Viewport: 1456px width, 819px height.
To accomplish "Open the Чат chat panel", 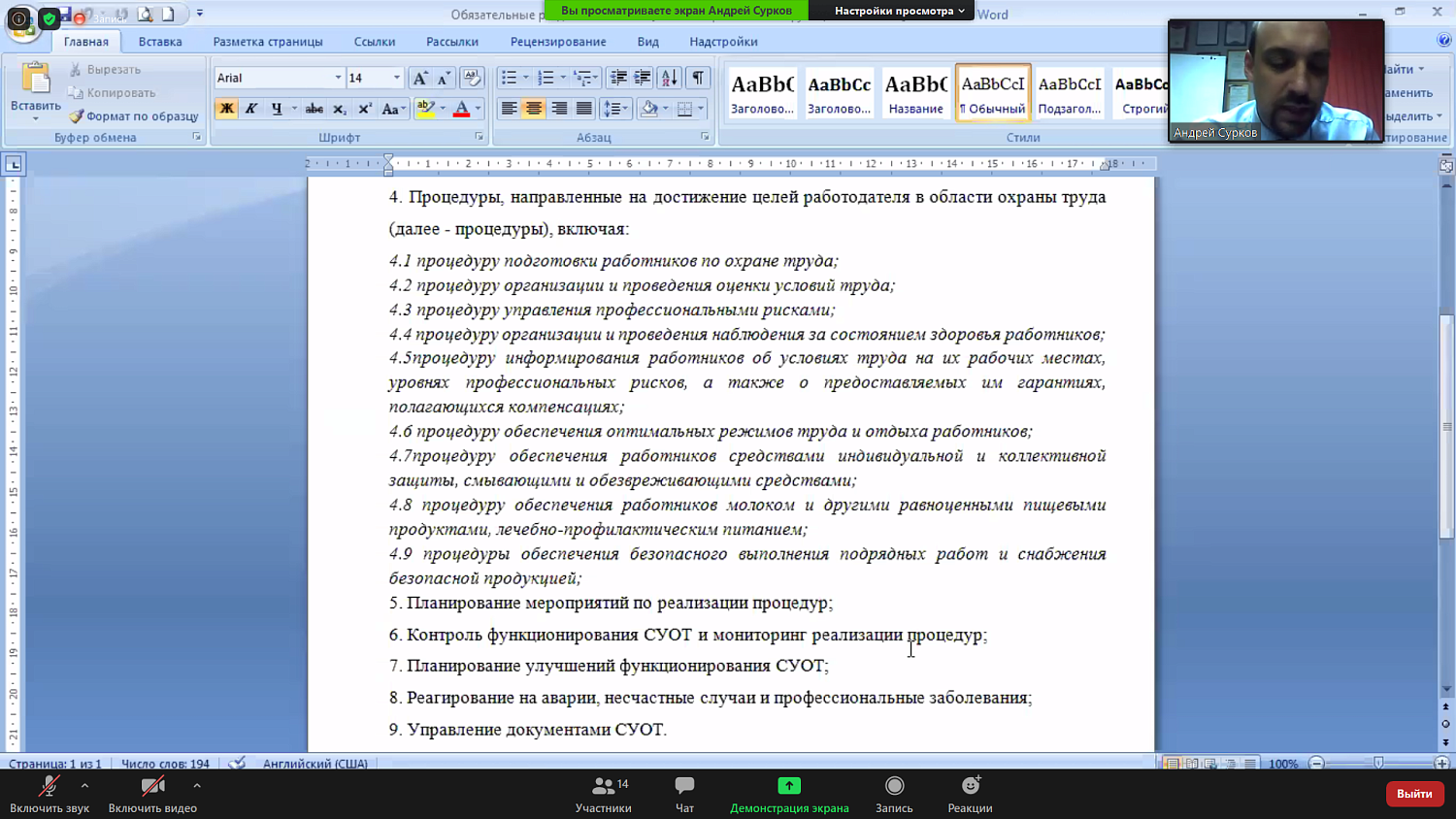I will point(684,795).
